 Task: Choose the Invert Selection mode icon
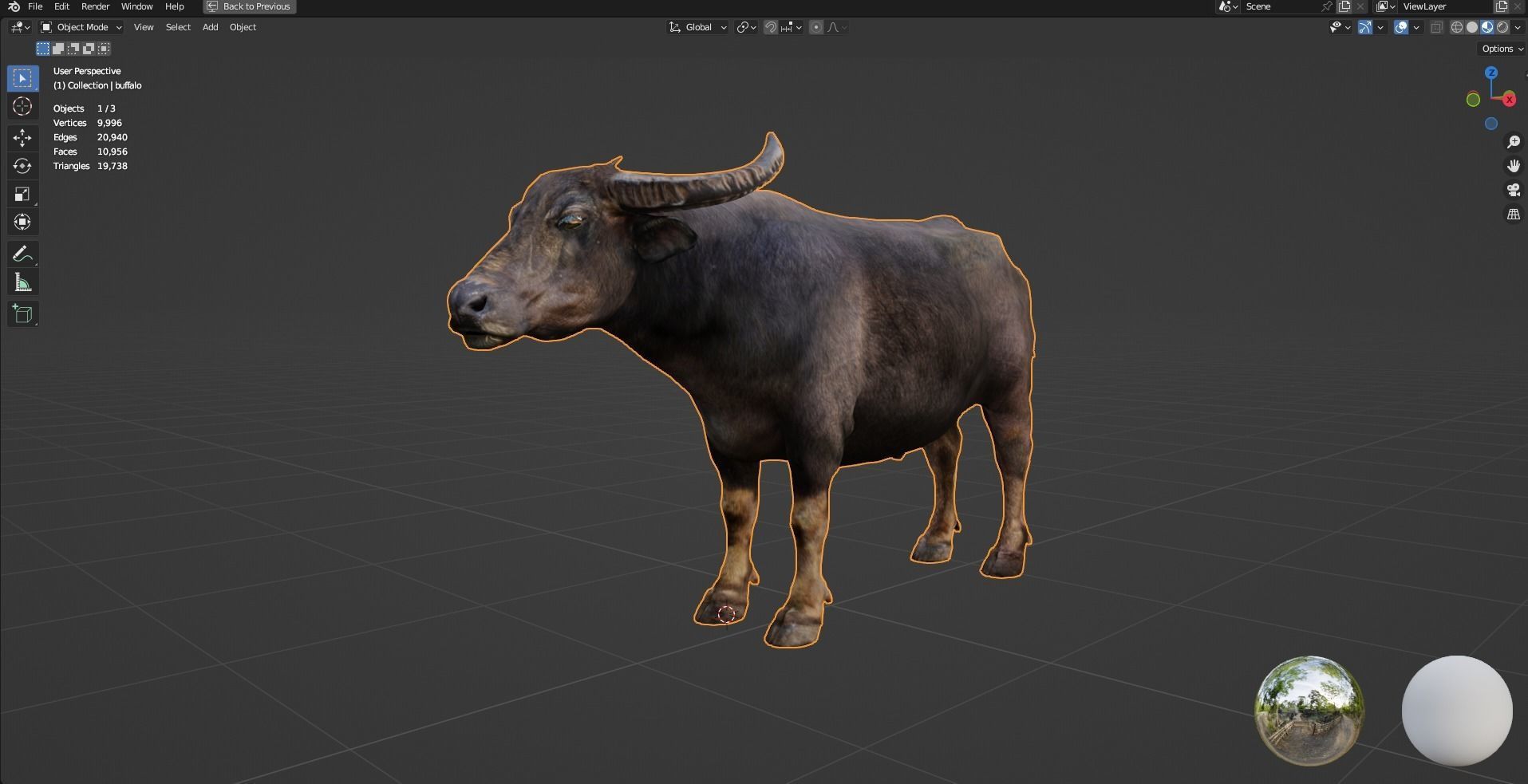[x=89, y=49]
